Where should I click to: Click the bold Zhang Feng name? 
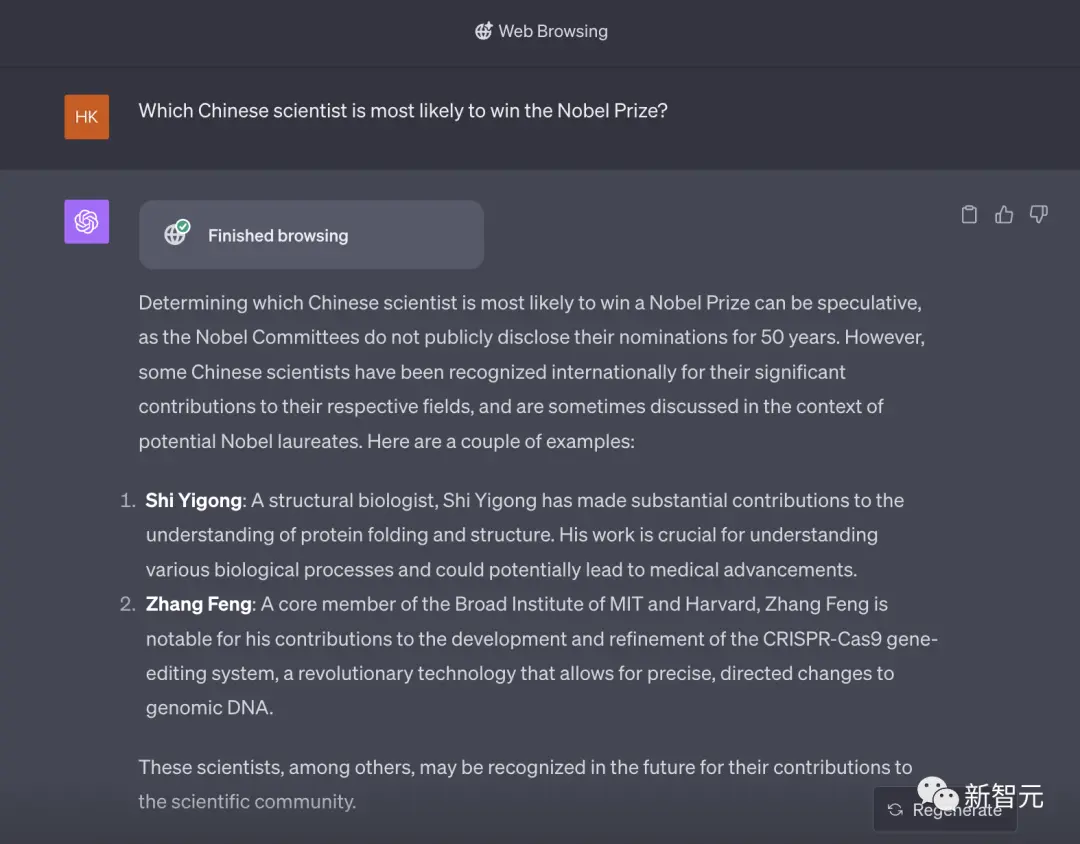click(200, 604)
